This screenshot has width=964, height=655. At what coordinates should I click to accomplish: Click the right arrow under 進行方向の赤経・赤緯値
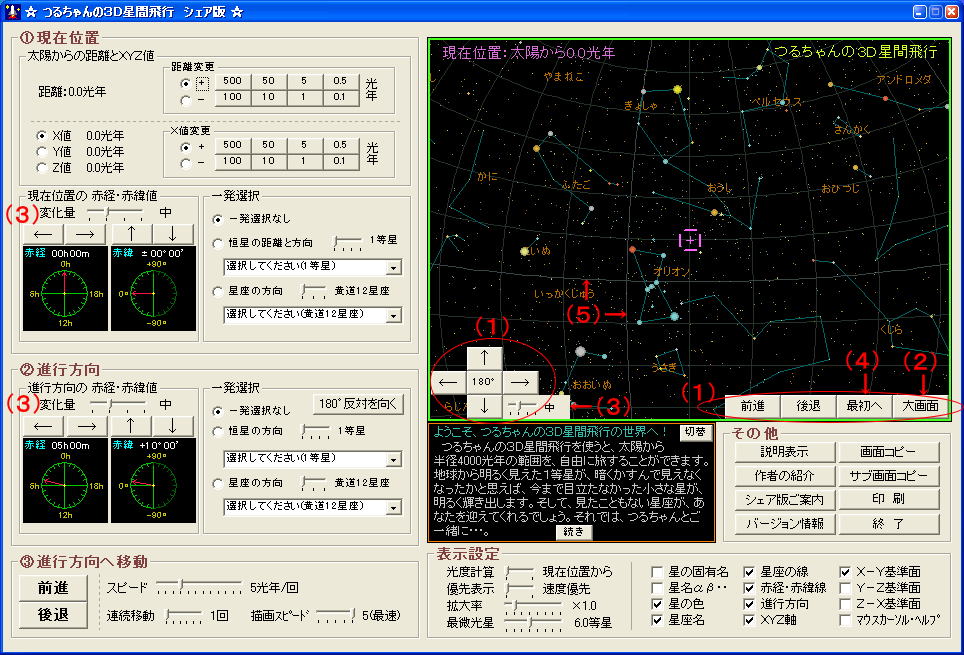click(x=84, y=425)
